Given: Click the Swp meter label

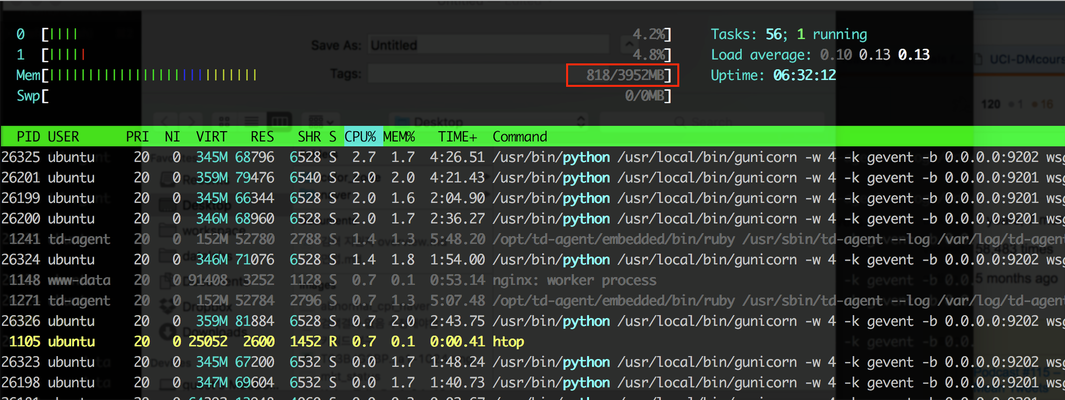Looking at the screenshot, I should click(28, 96).
